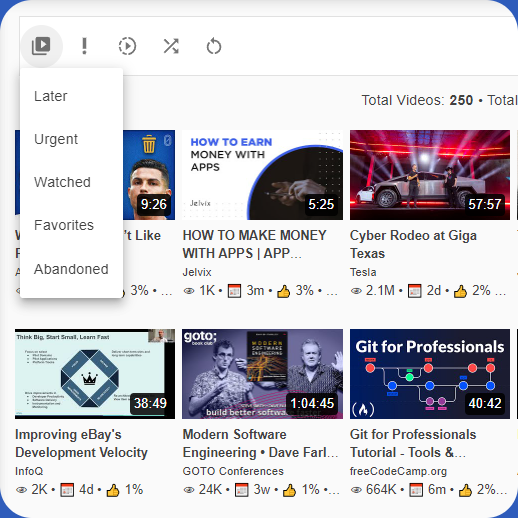The height and width of the screenshot is (518, 518).
Task: Open the Git for Professionals thumbnail
Action: pos(430,374)
